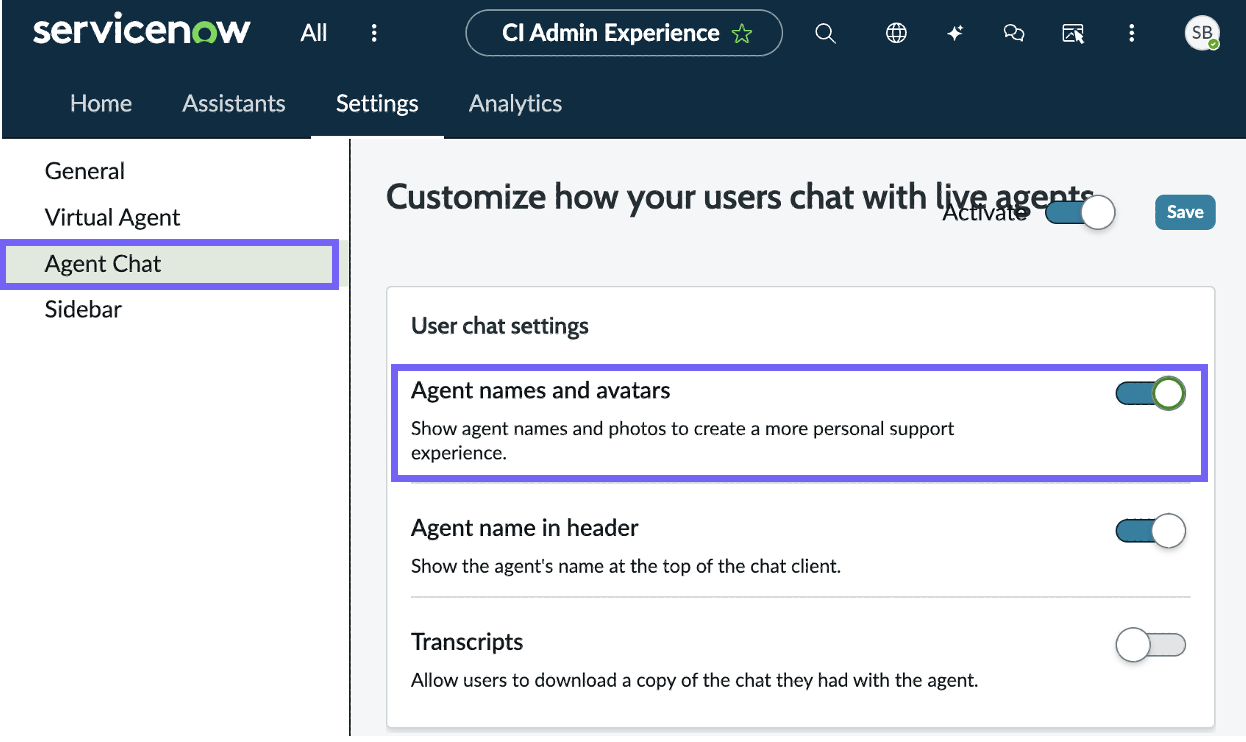This screenshot has height=742, width=1246.
Task: Click the 'Transcripts' label
Action: 467,642
